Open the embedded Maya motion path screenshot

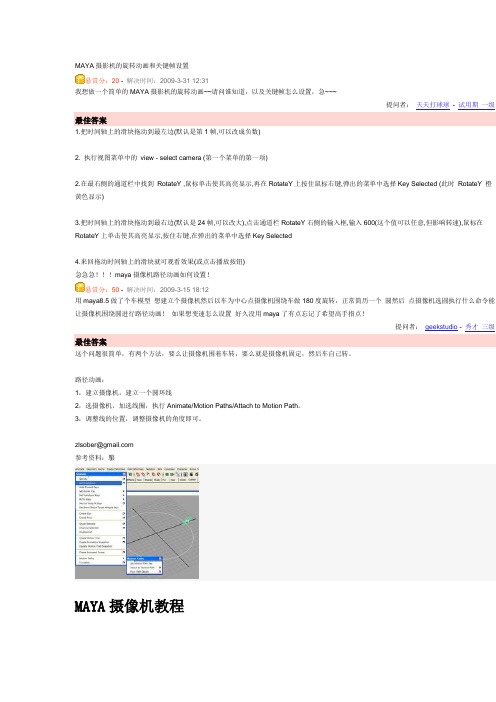(x=137, y=522)
